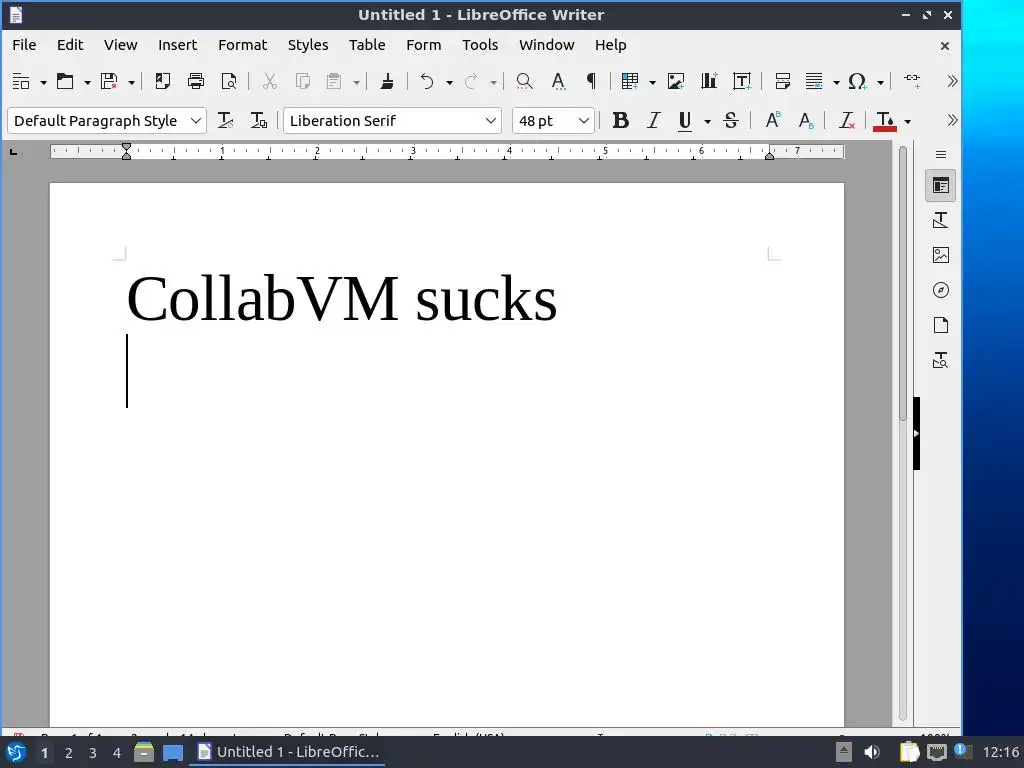This screenshot has height=768, width=1024.
Task: Expand Formatting toolbar overflow chevron
Action: click(x=952, y=120)
